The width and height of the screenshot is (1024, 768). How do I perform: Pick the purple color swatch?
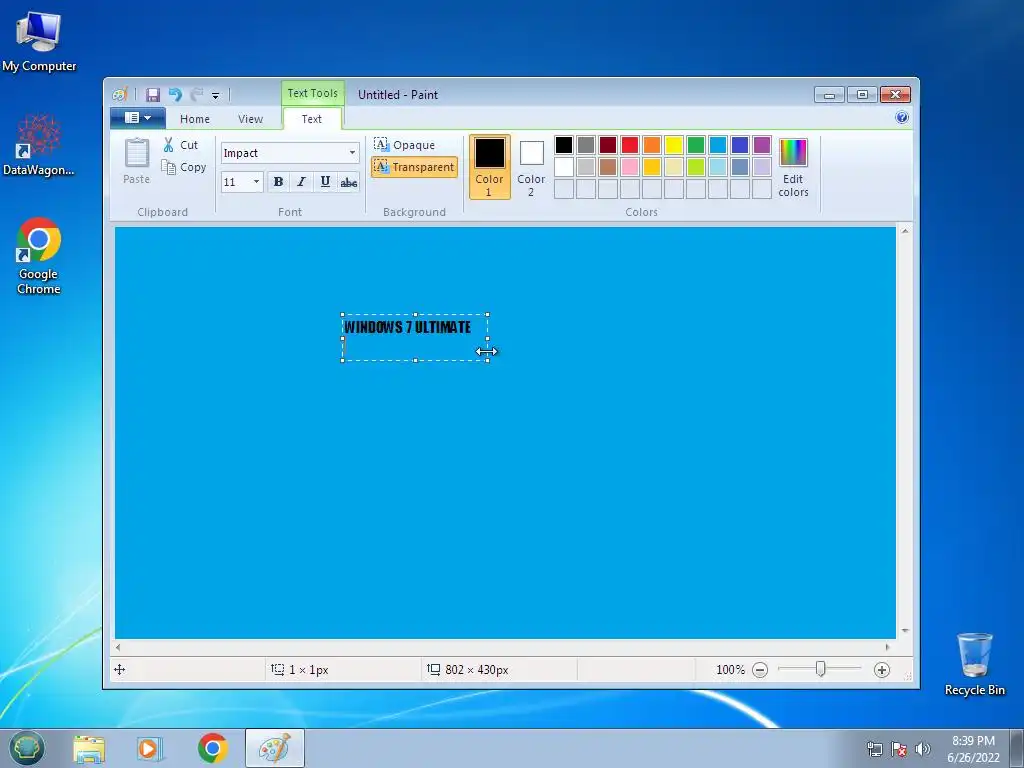[761, 145]
